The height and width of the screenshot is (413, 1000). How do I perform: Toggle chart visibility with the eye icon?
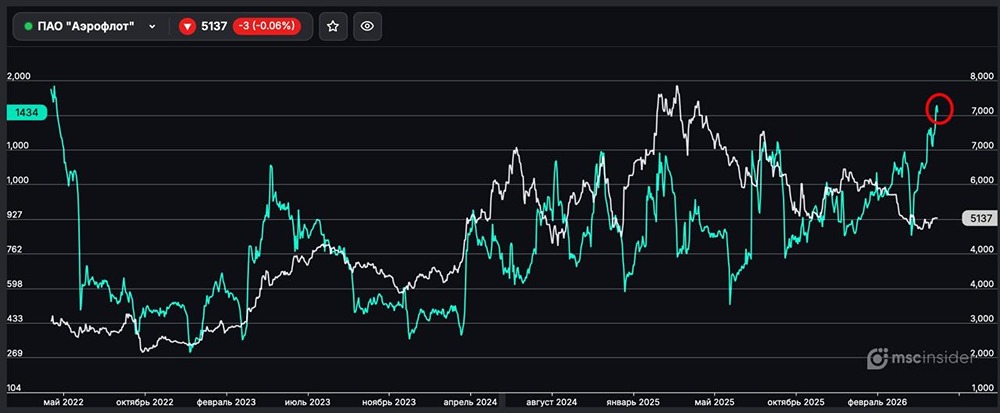[367, 26]
